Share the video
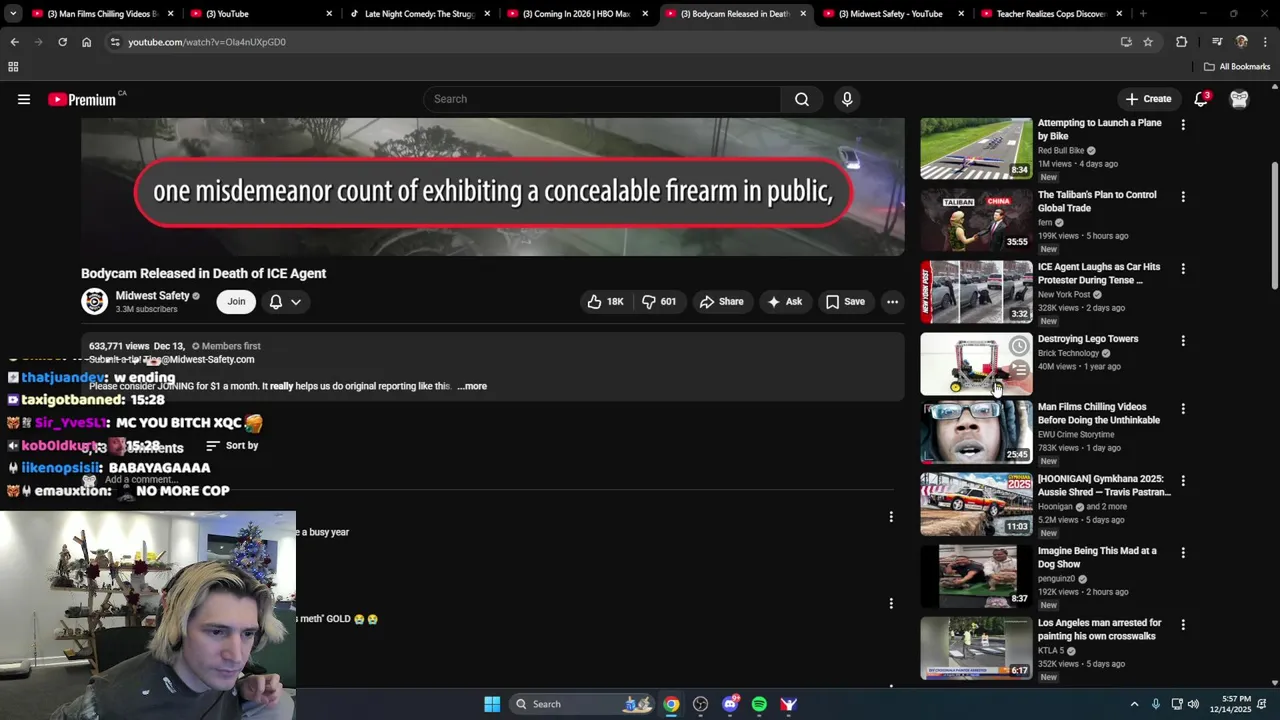 point(721,301)
